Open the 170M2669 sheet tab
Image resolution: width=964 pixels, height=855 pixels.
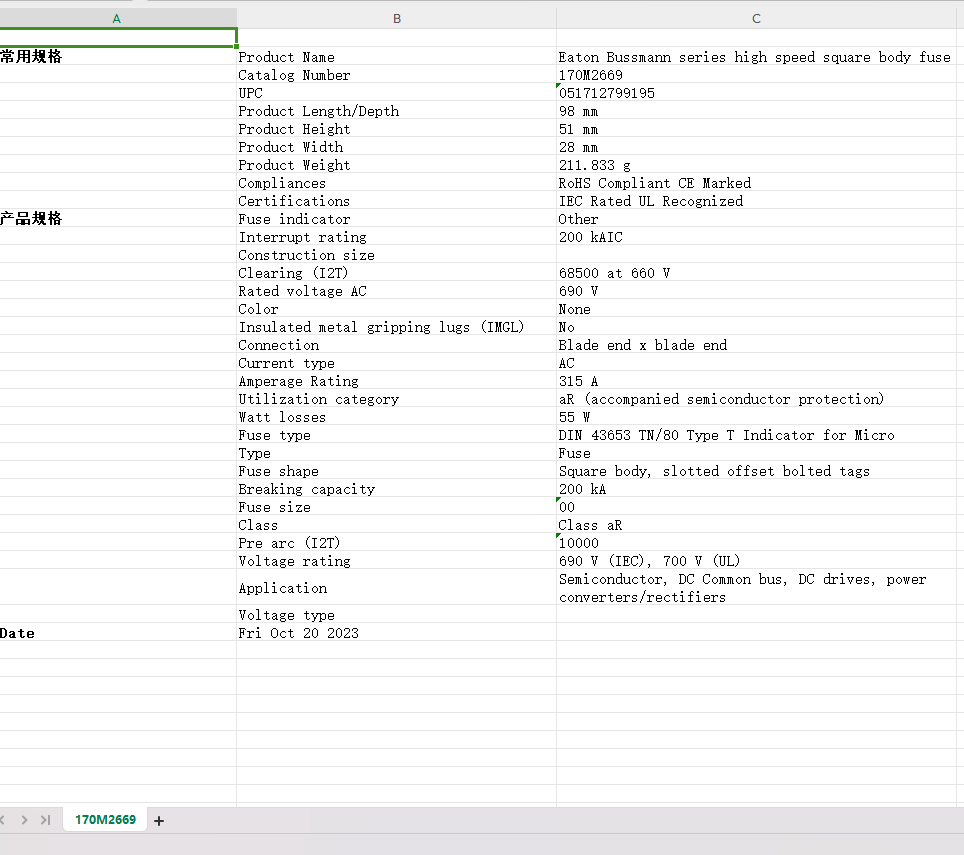point(105,820)
